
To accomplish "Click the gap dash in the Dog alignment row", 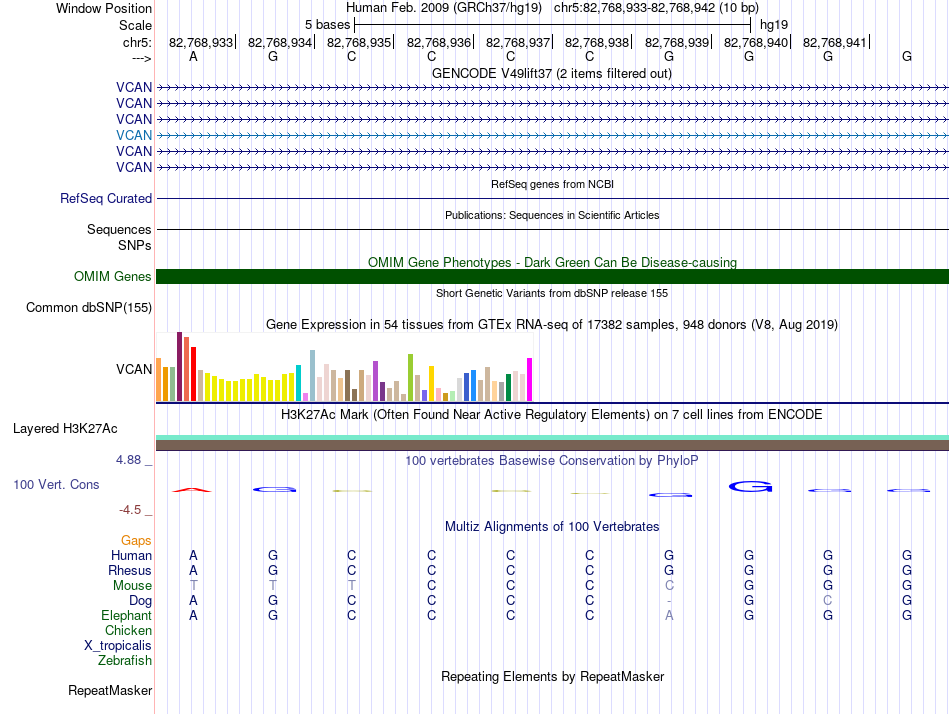I will [x=669, y=601].
